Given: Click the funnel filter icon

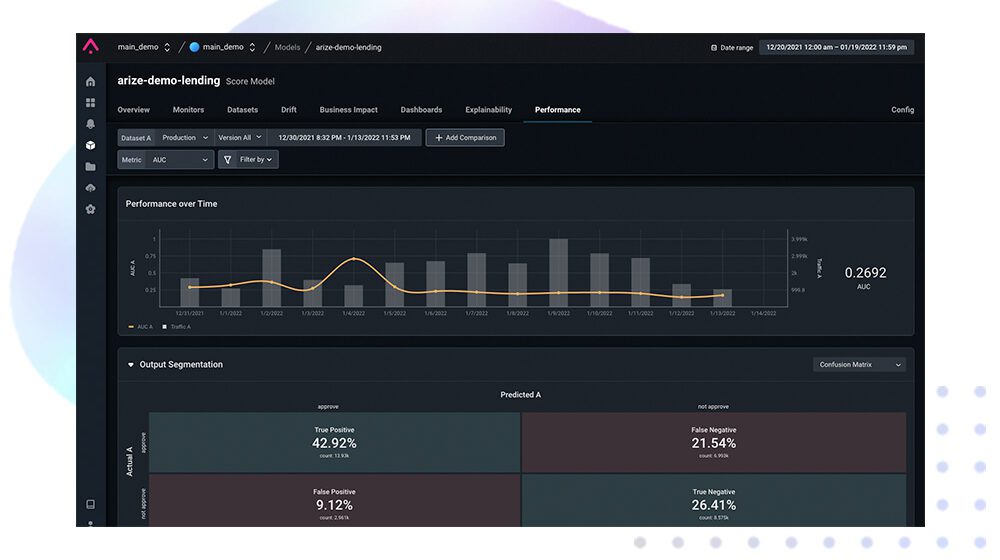Looking at the screenshot, I should tap(228, 159).
